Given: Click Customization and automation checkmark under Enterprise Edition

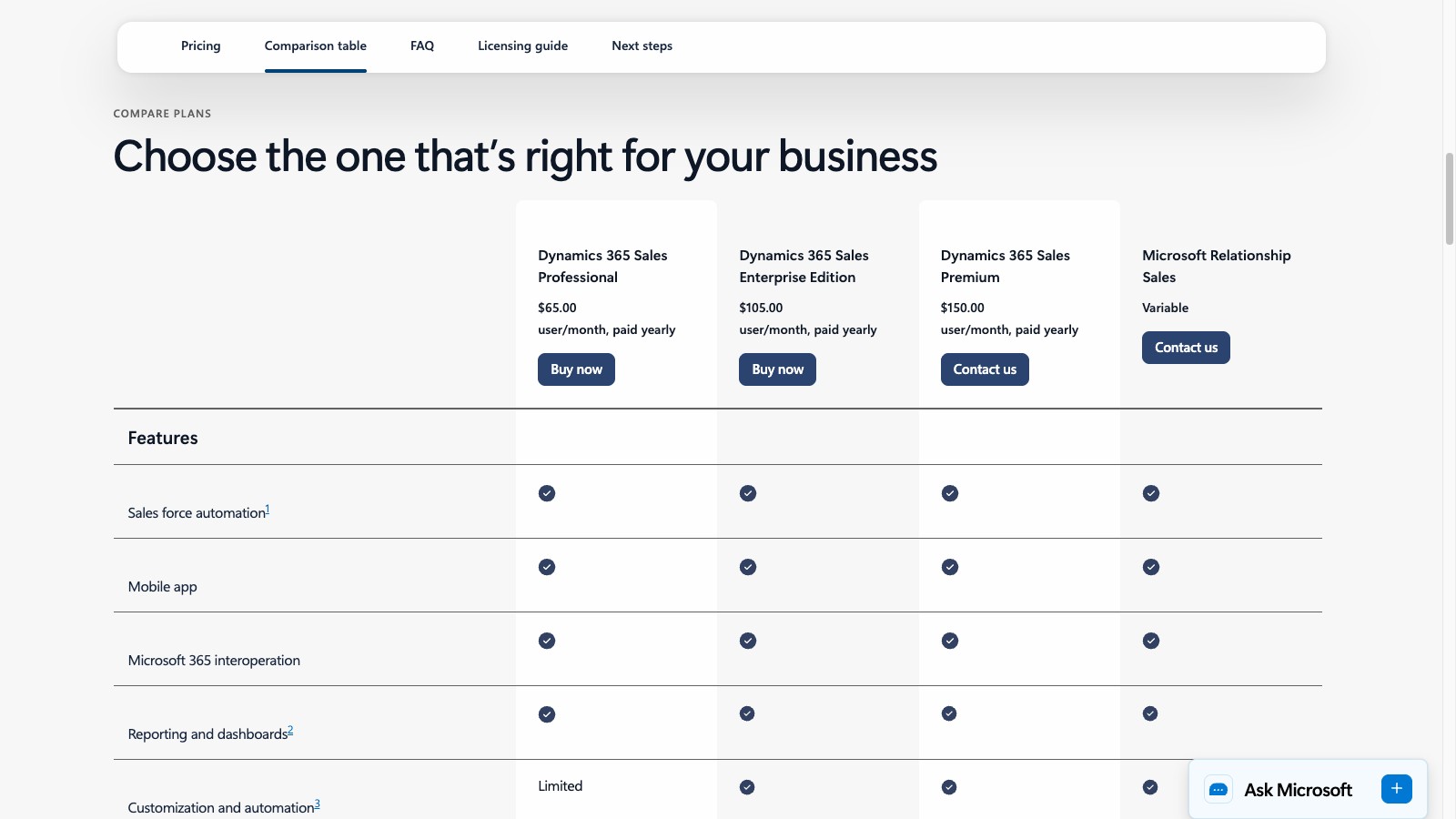Looking at the screenshot, I should [x=747, y=787].
